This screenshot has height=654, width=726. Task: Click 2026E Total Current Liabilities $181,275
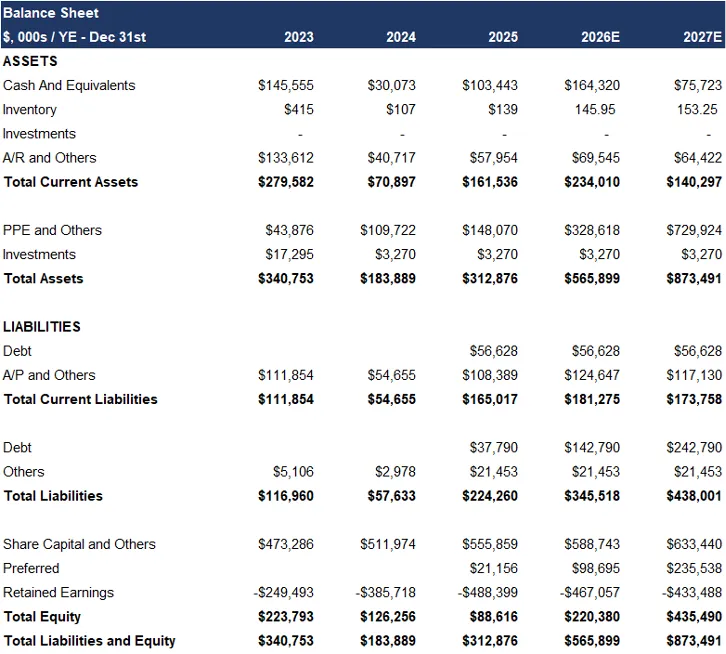tap(592, 399)
